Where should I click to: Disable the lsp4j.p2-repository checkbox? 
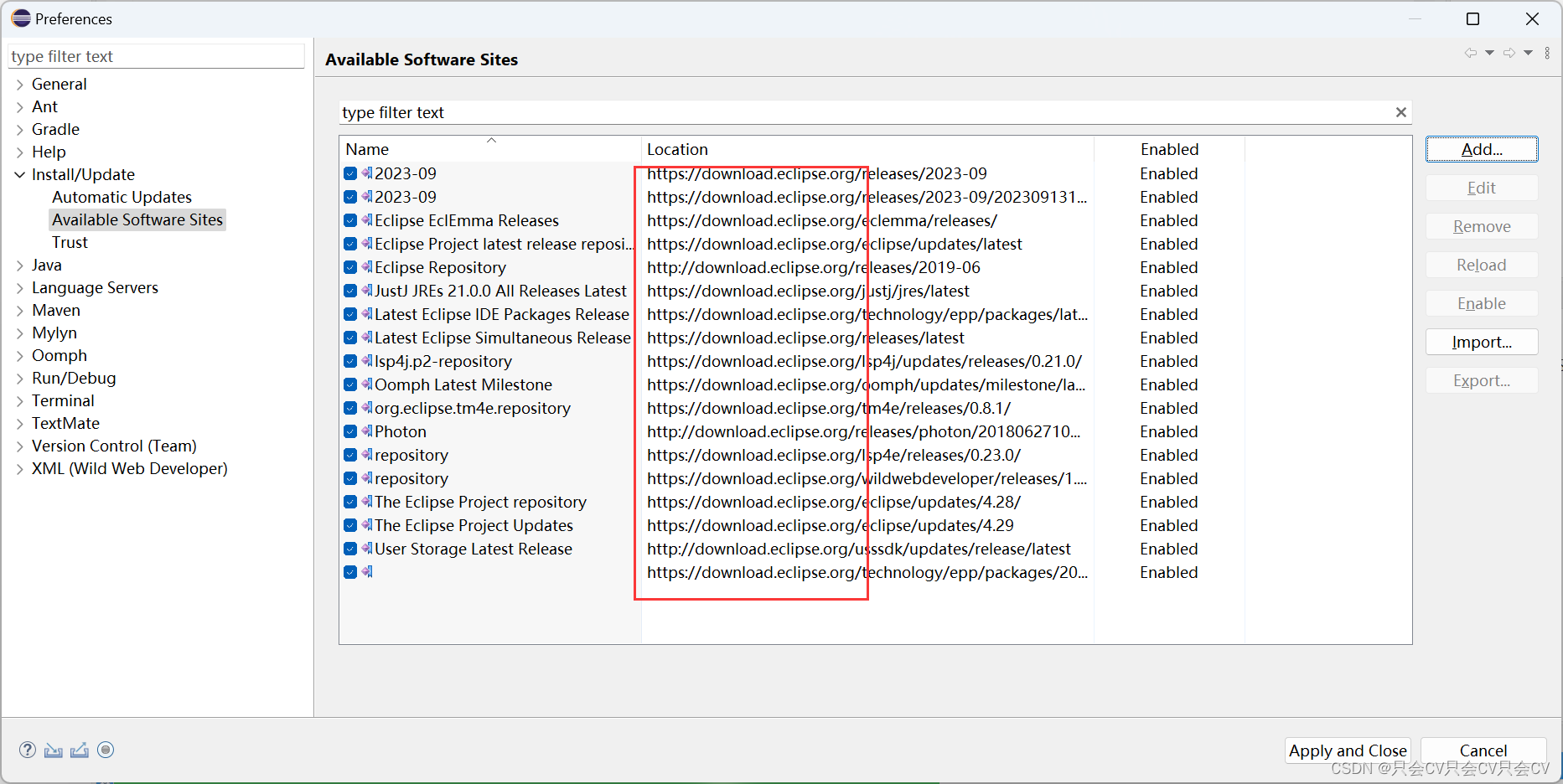[x=350, y=361]
